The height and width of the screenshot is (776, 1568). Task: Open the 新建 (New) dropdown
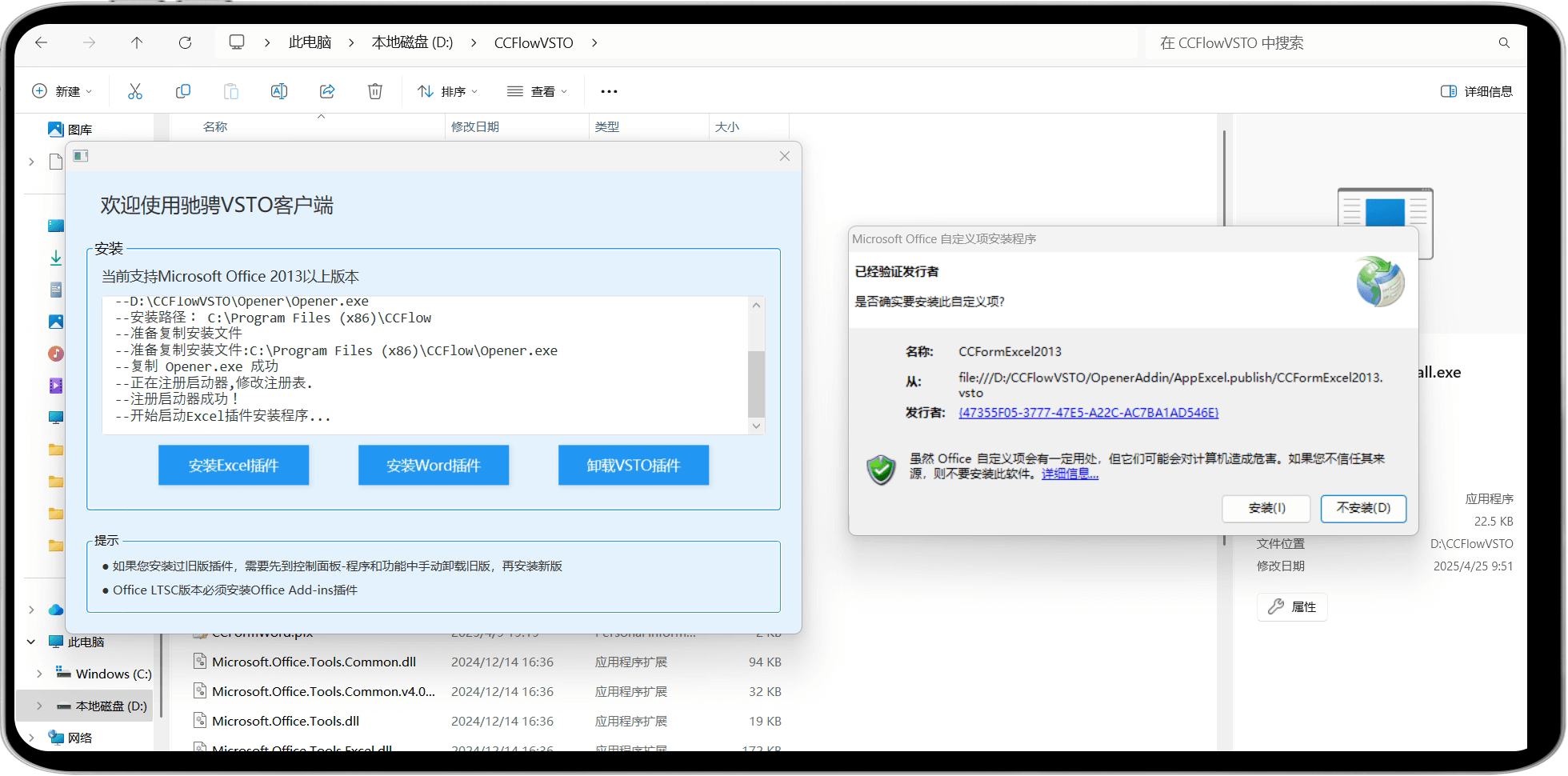pyautogui.click(x=62, y=91)
